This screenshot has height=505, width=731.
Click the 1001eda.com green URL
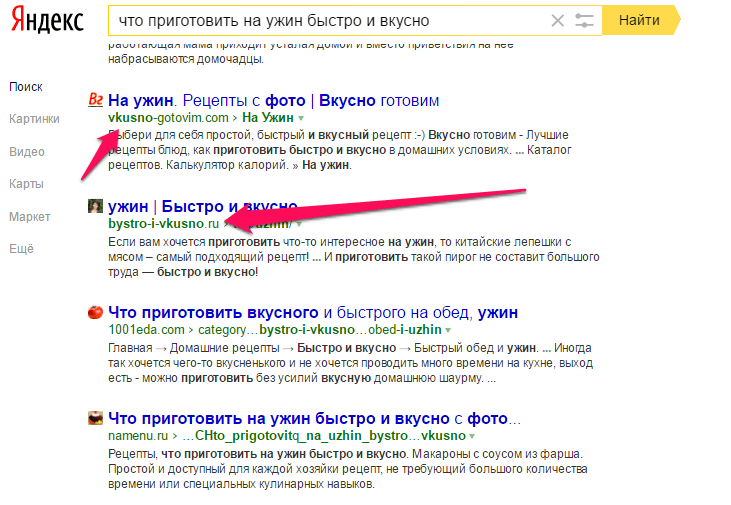click(146, 330)
